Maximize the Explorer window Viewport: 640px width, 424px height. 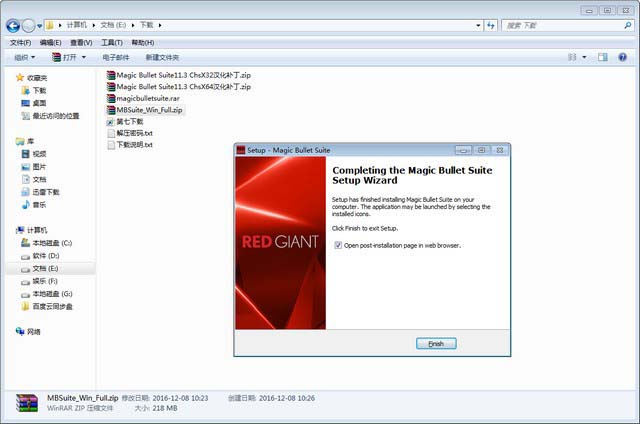coord(607,11)
